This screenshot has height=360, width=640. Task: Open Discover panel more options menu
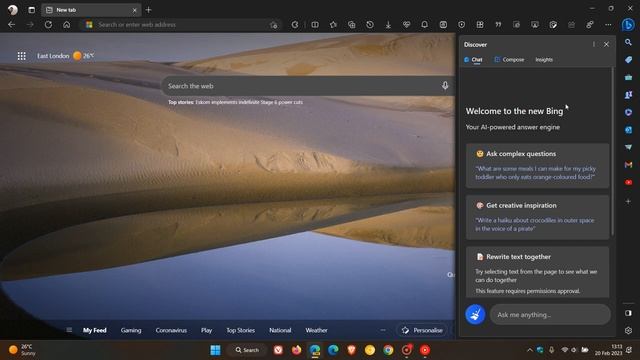[593, 44]
